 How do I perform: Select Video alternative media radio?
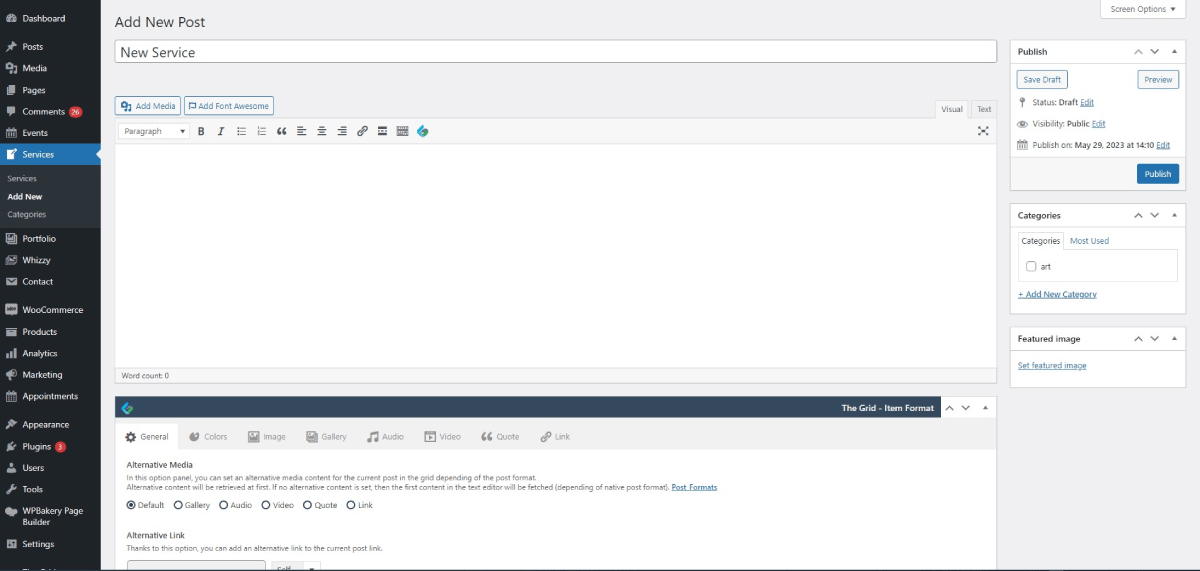coord(266,505)
